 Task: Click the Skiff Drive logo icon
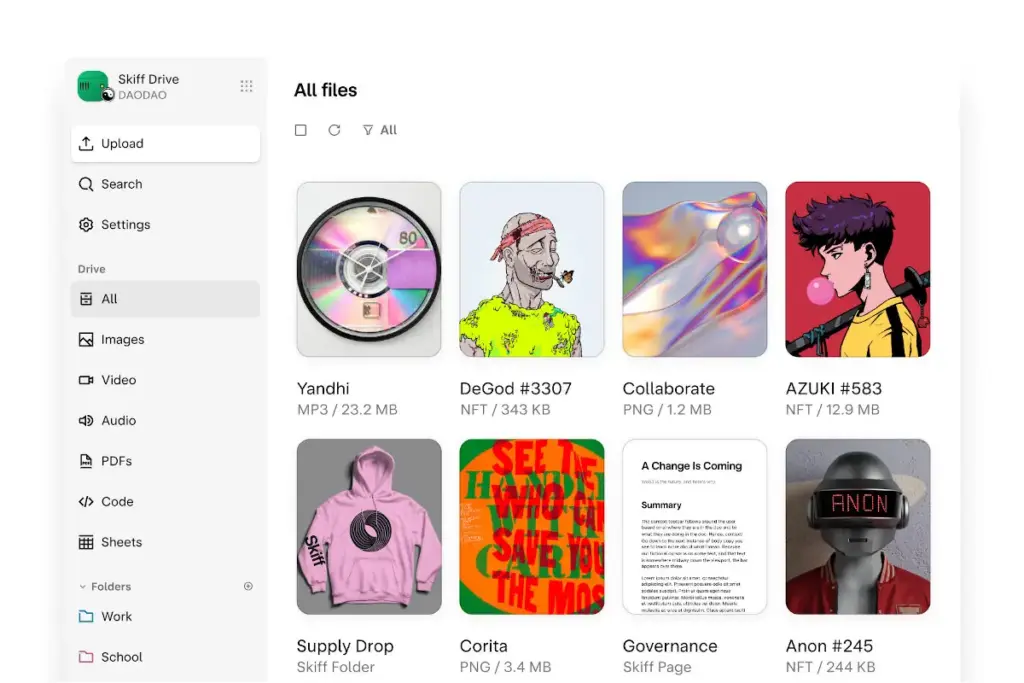coord(93,86)
